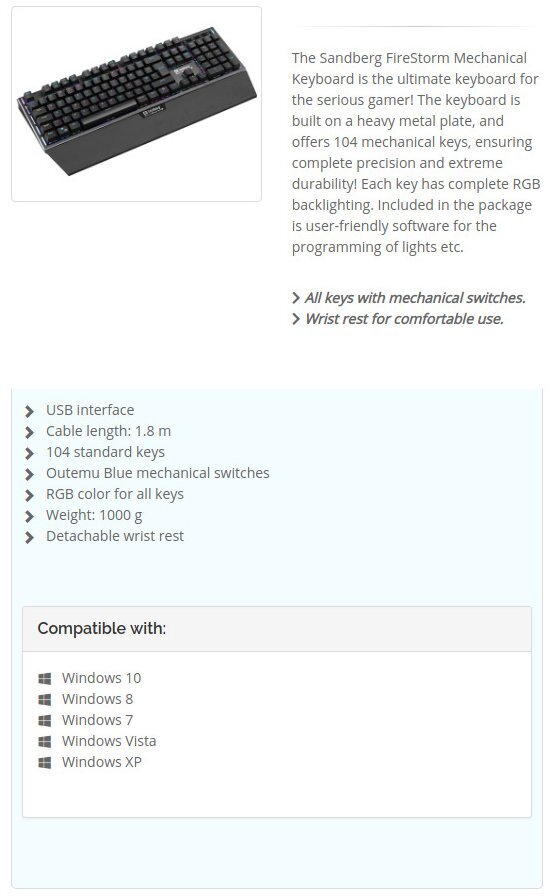Click chevron before Detachable wrist rest

30,537
